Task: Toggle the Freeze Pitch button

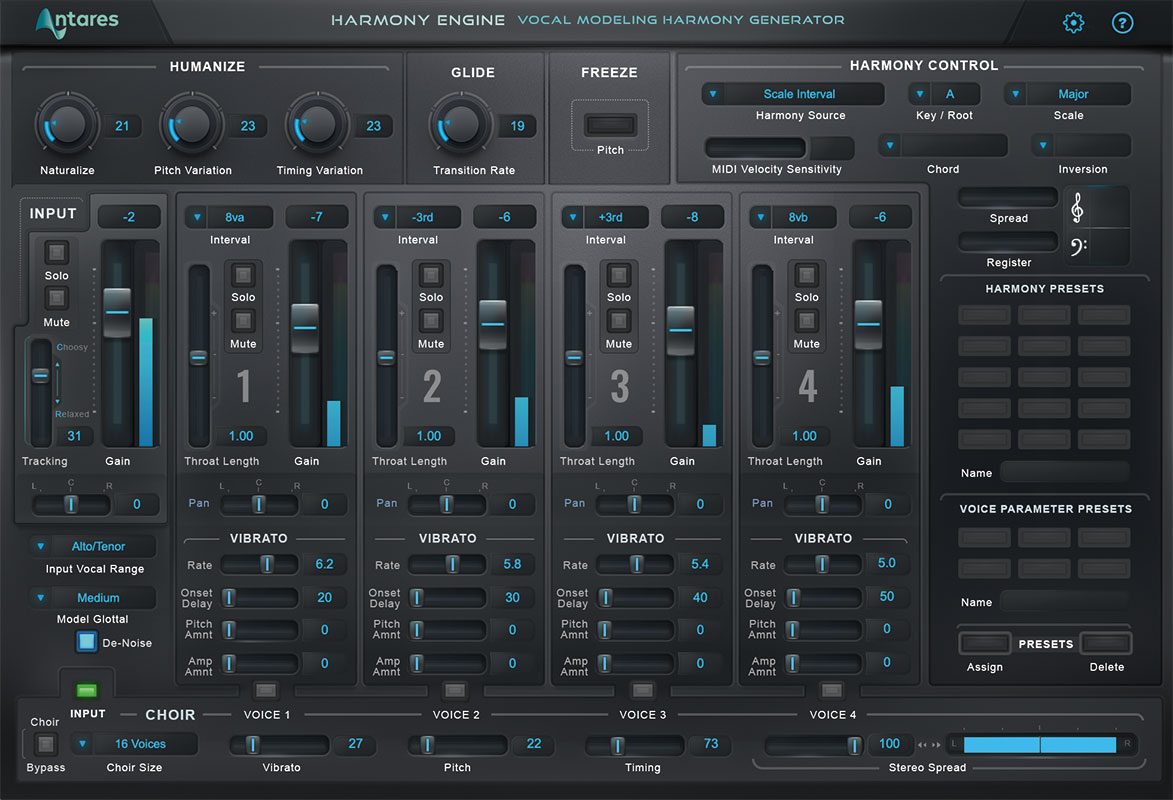Action: coord(610,124)
